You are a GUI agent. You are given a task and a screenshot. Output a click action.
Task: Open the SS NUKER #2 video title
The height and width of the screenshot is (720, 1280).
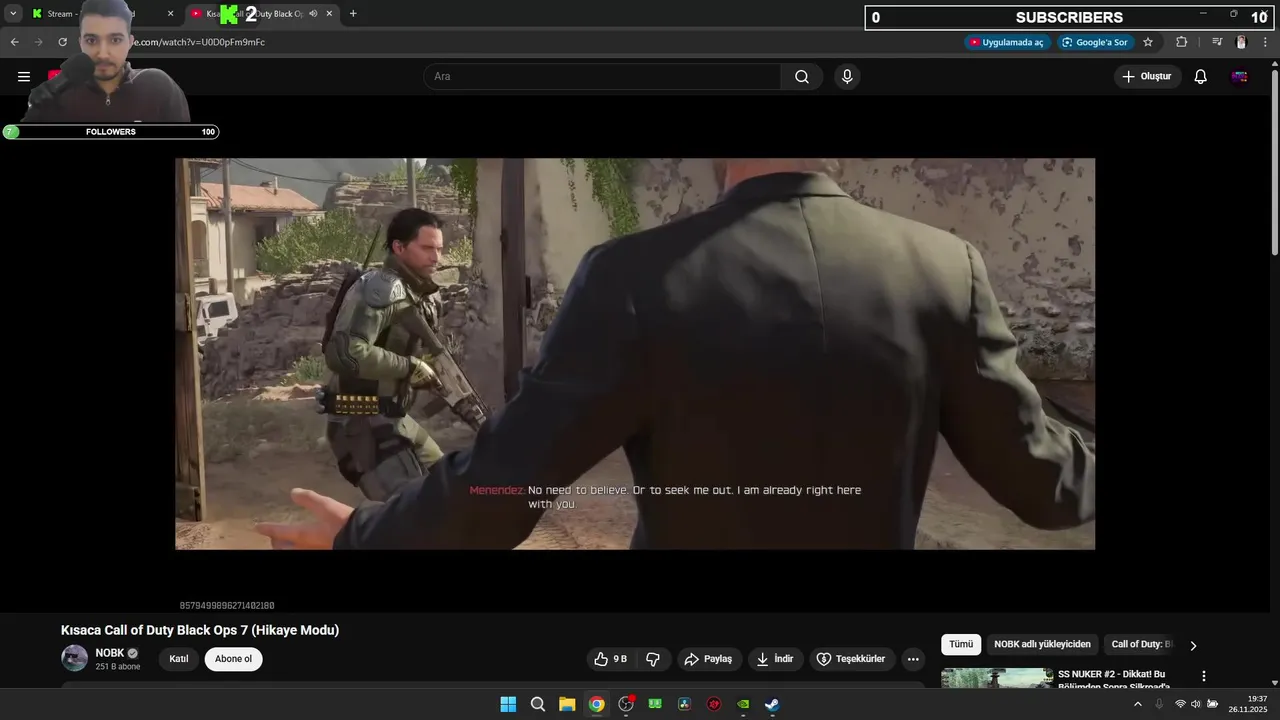tap(1114, 679)
